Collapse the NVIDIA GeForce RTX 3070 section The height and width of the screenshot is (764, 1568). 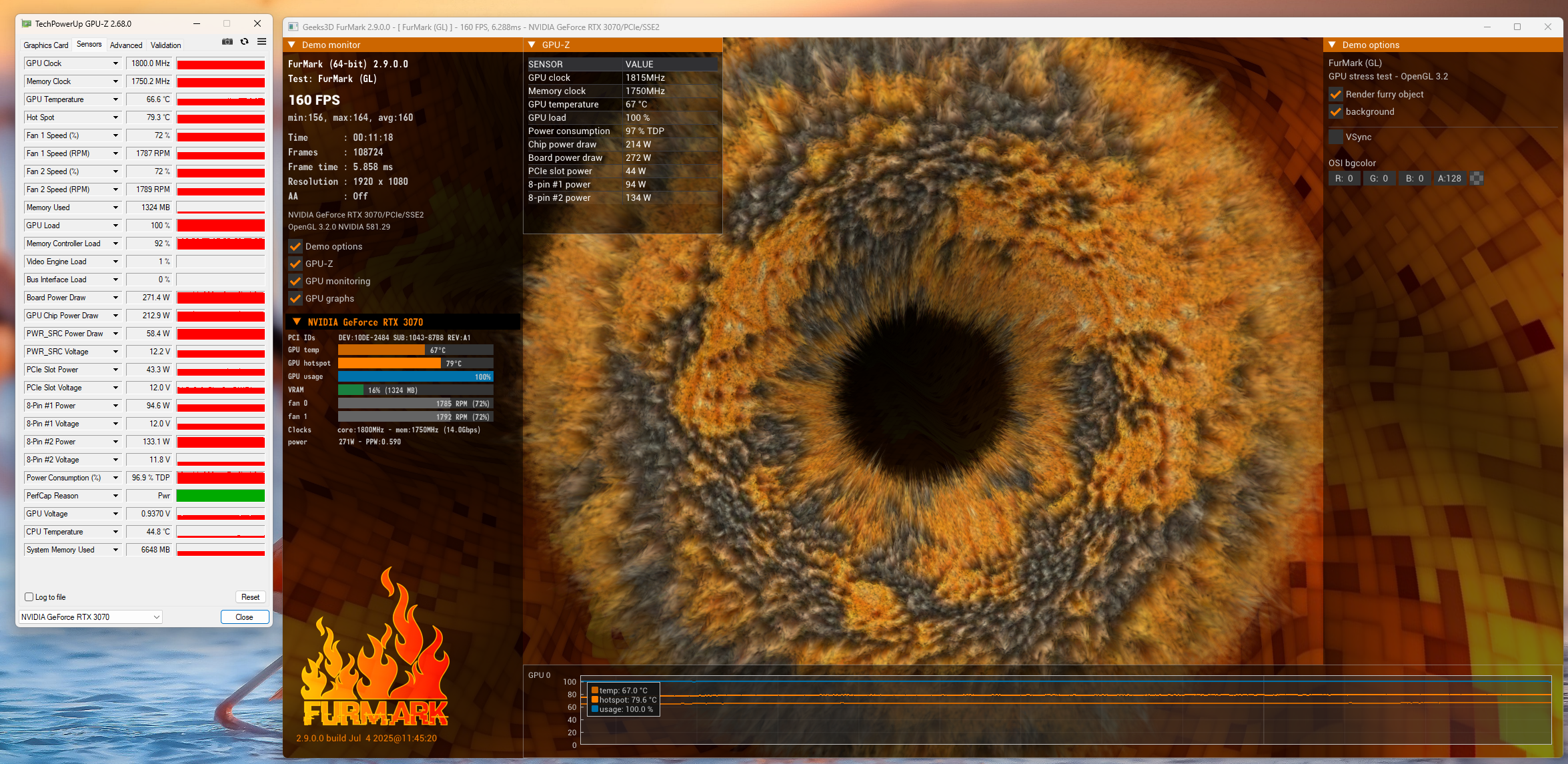pos(297,322)
